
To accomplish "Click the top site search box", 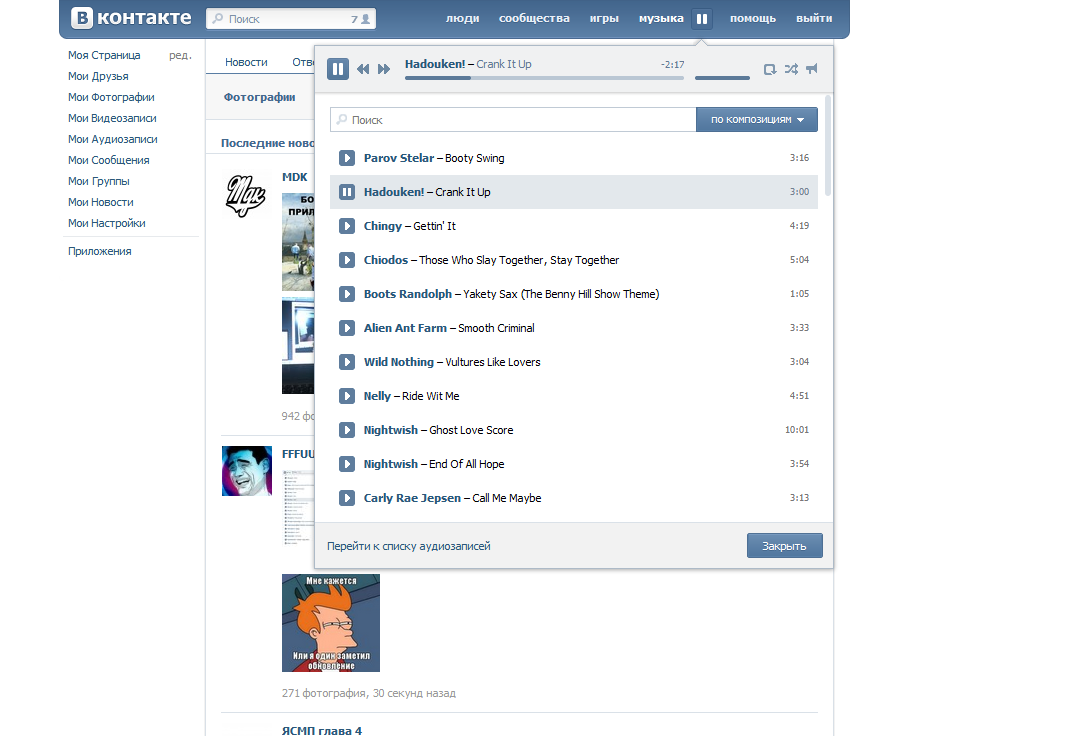I will point(291,19).
